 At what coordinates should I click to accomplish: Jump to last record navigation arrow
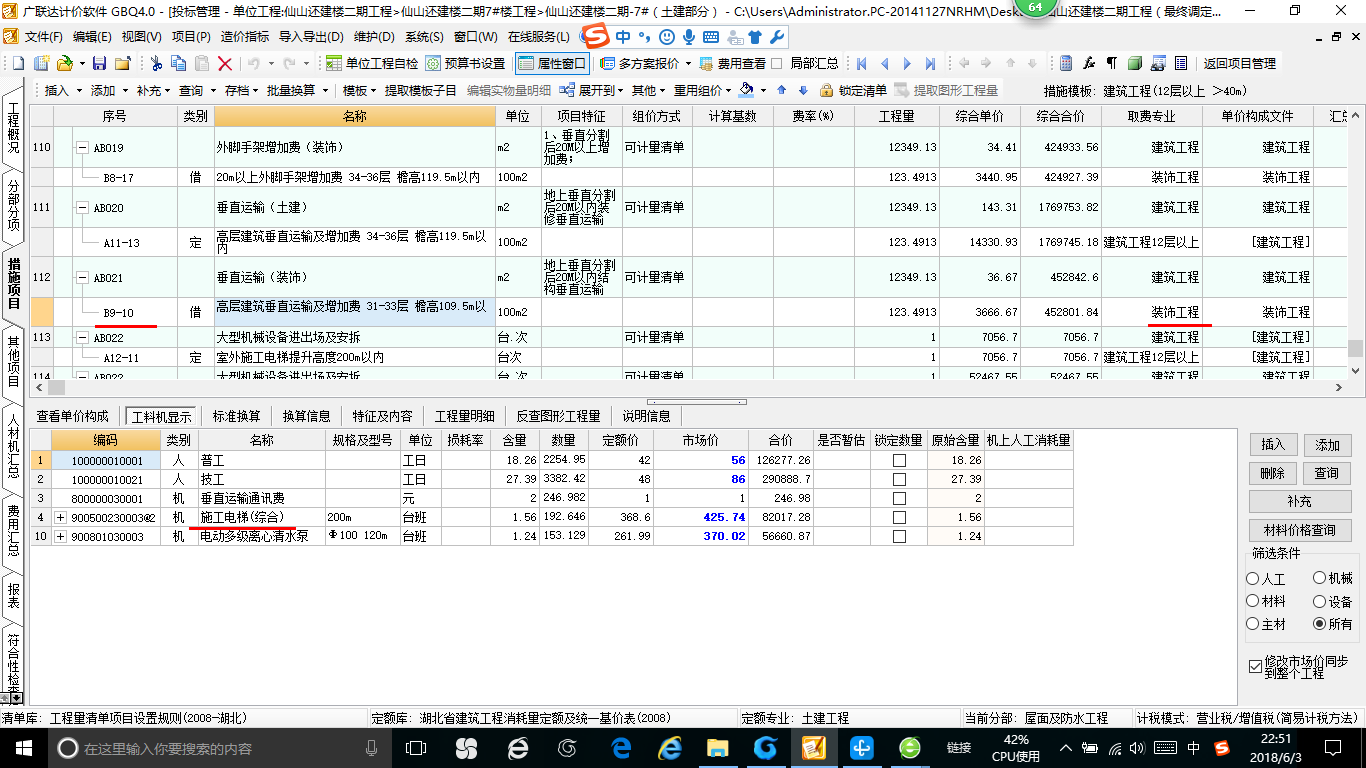point(930,63)
